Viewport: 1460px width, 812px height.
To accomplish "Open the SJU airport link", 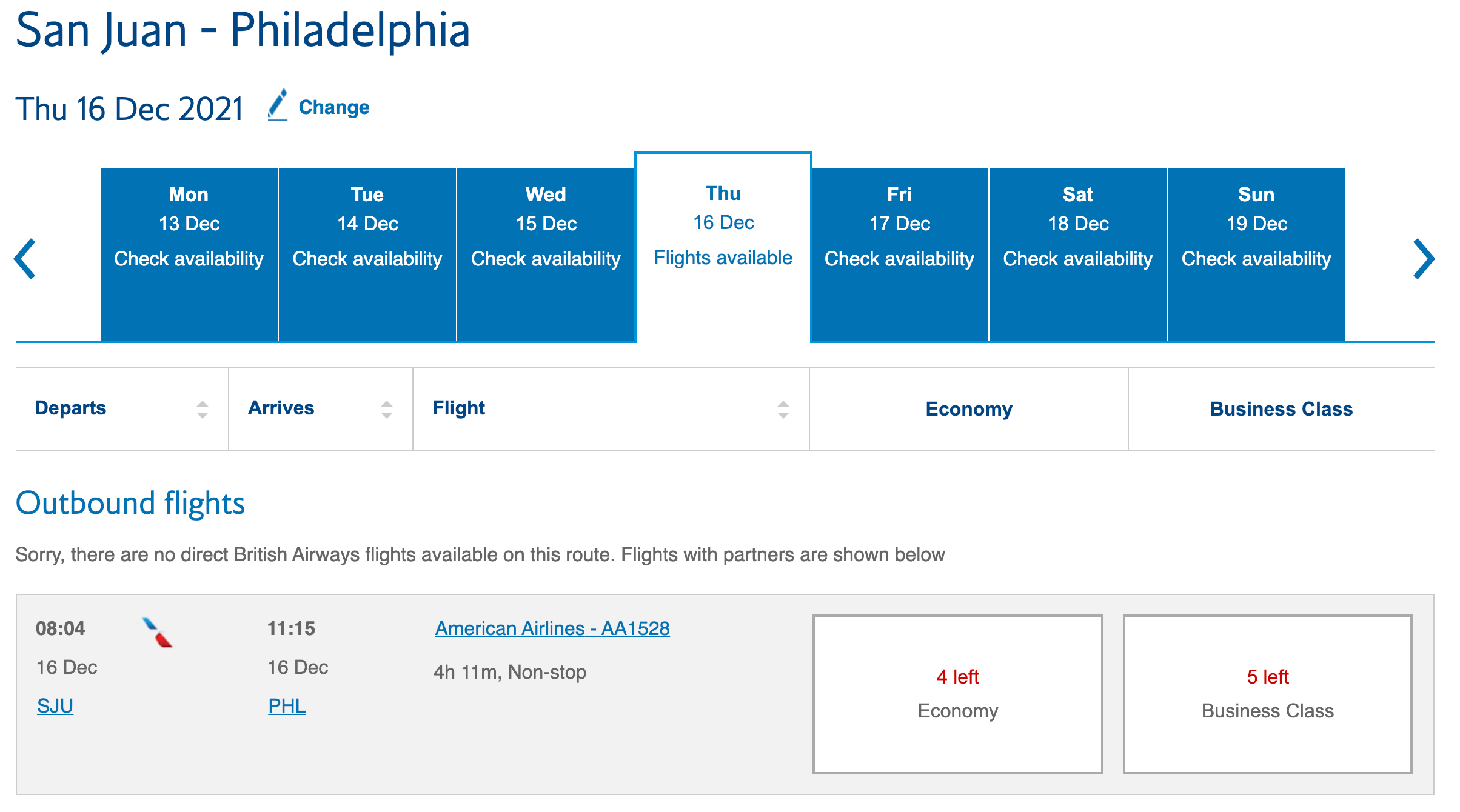I will 54,705.
